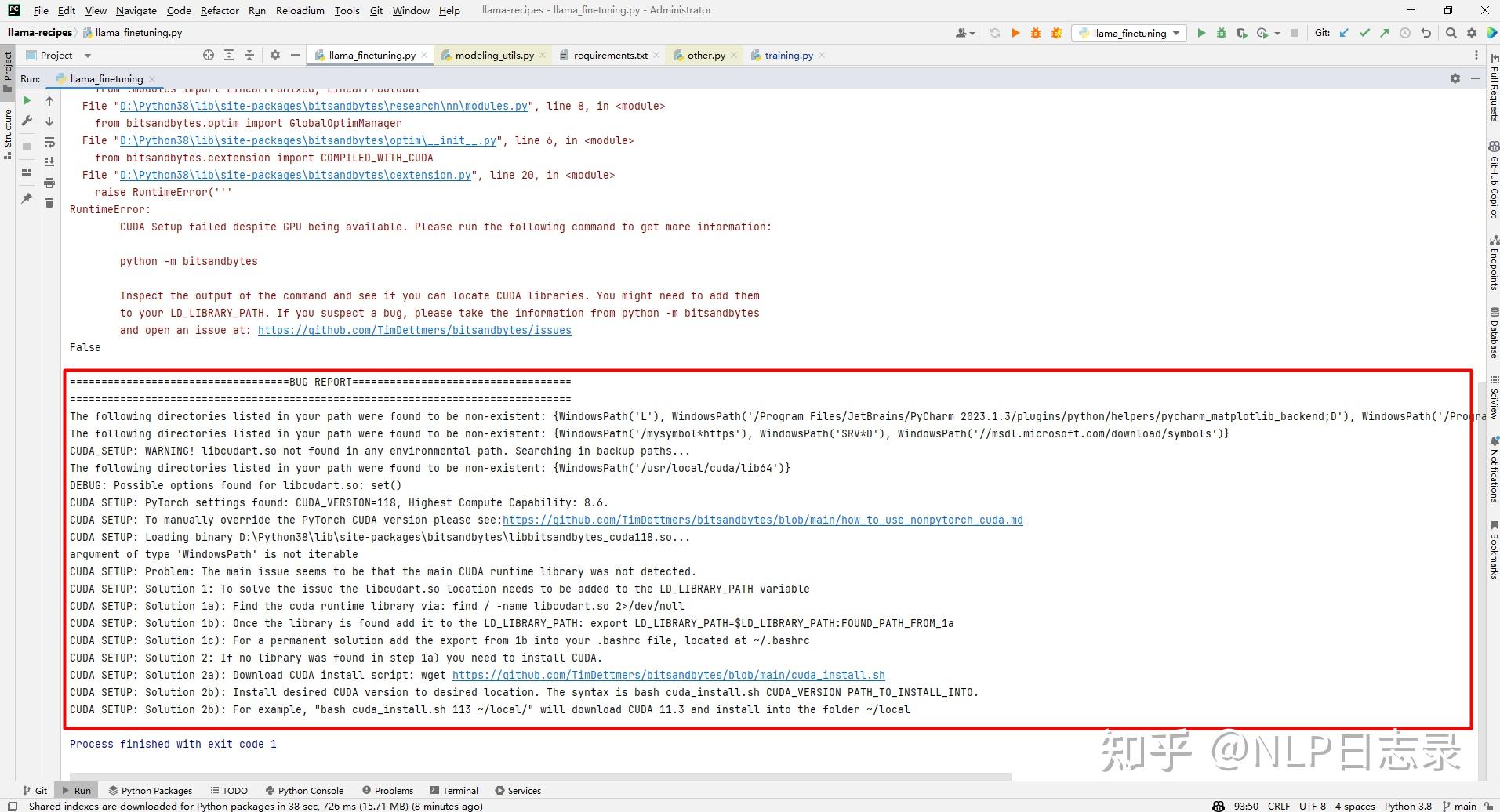This screenshot has width=1500, height=812.
Task: Open TODO tool window
Action: [x=228, y=790]
